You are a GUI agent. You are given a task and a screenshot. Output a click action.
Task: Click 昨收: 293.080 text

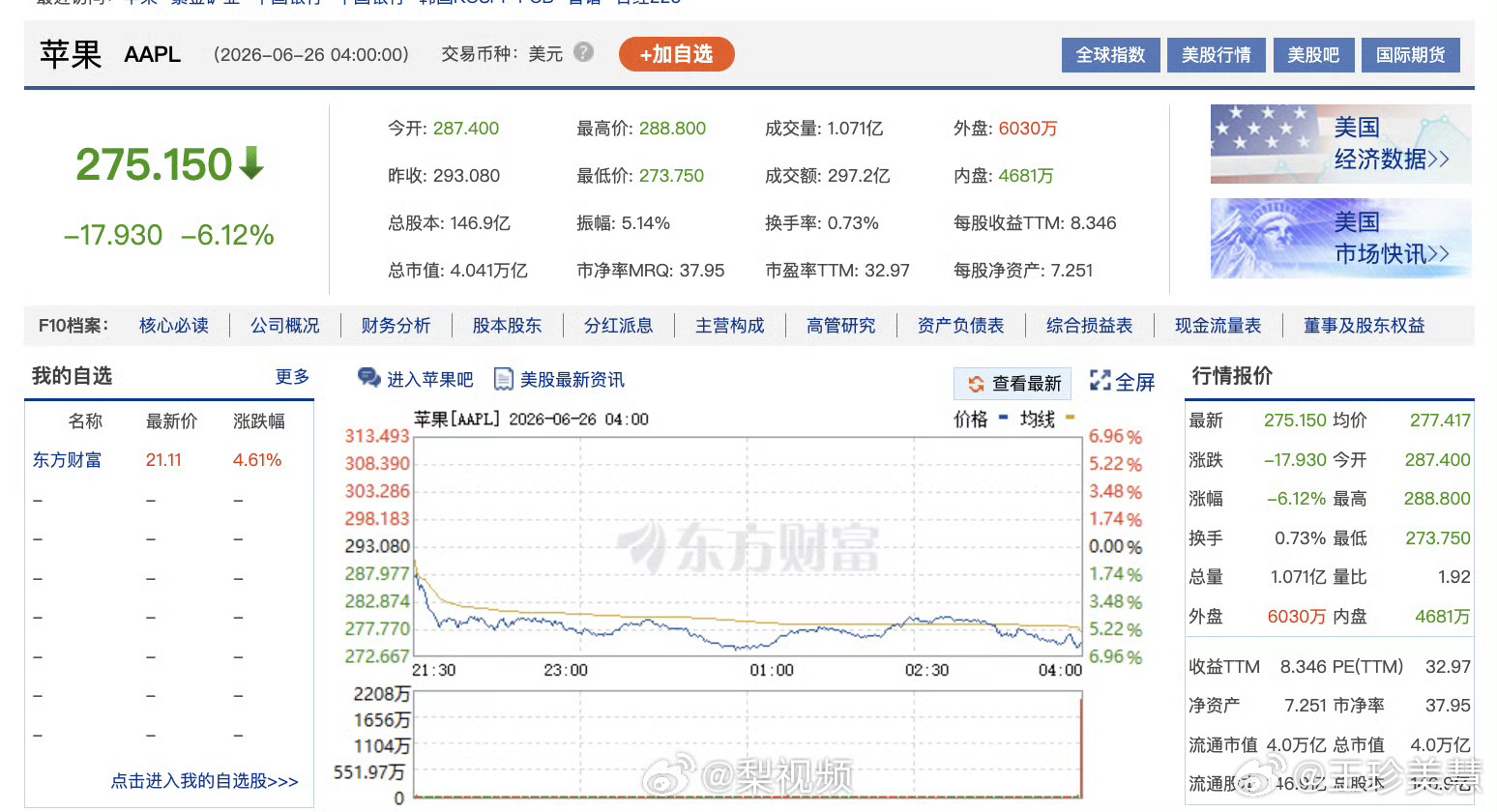[x=444, y=176]
